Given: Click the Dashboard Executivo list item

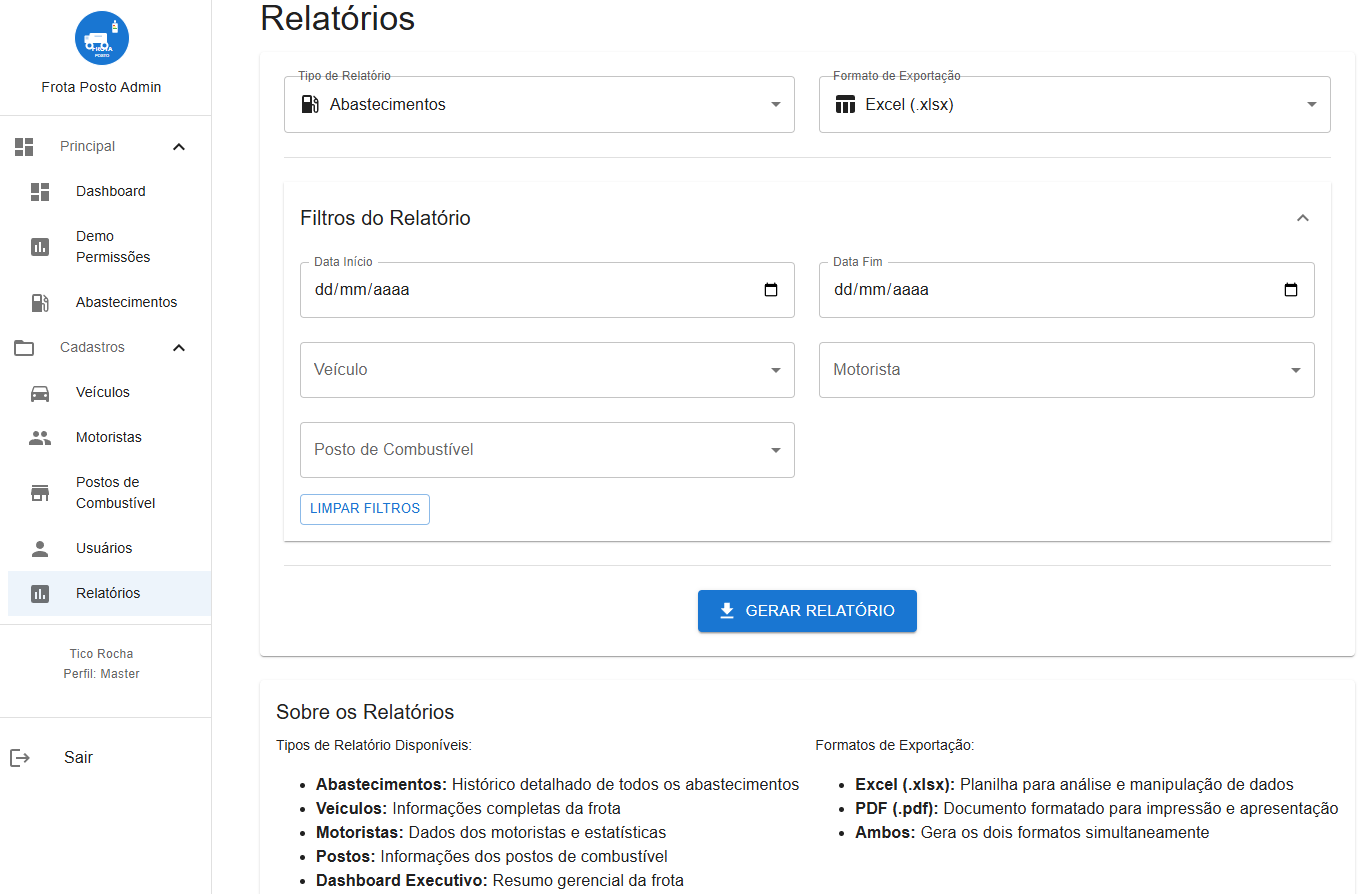Looking at the screenshot, I should tap(500, 881).
